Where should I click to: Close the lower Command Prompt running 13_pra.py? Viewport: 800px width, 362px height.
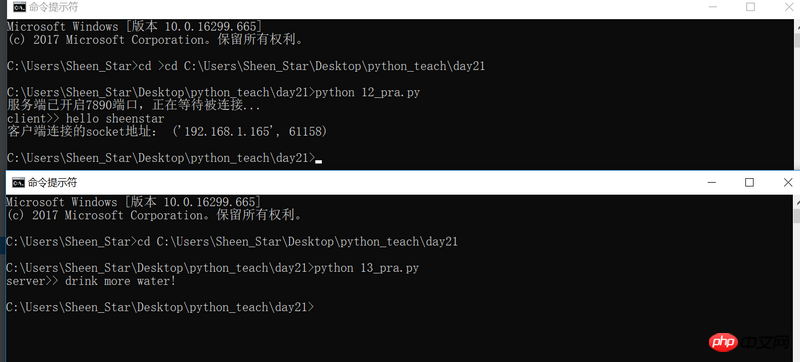coord(788,182)
